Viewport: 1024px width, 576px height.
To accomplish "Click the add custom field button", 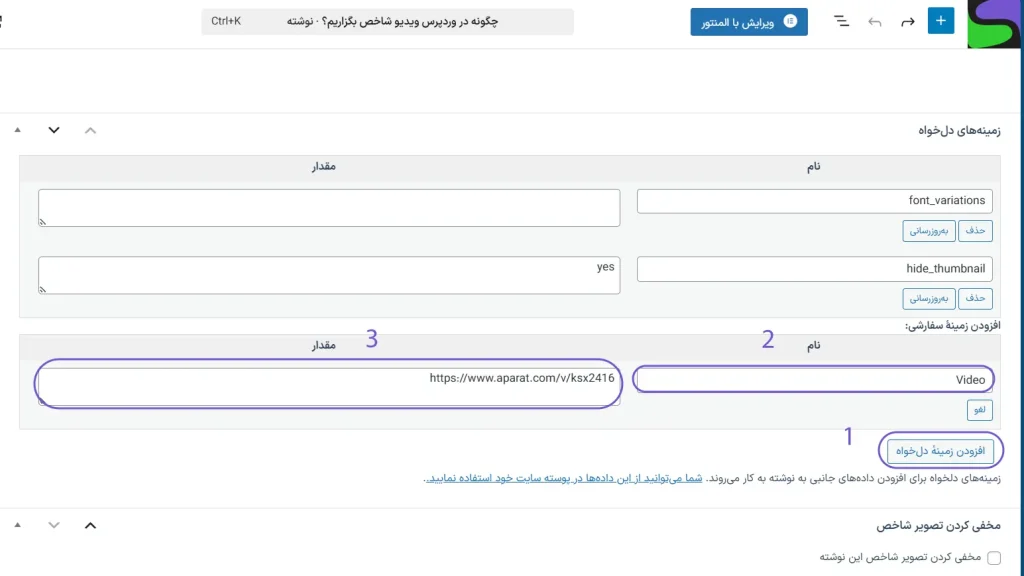I will coord(940,451).
